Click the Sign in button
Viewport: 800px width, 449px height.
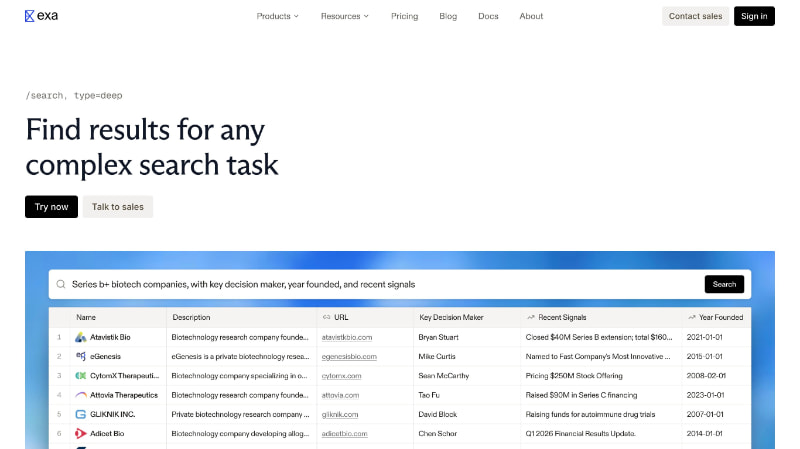point(754,16)
